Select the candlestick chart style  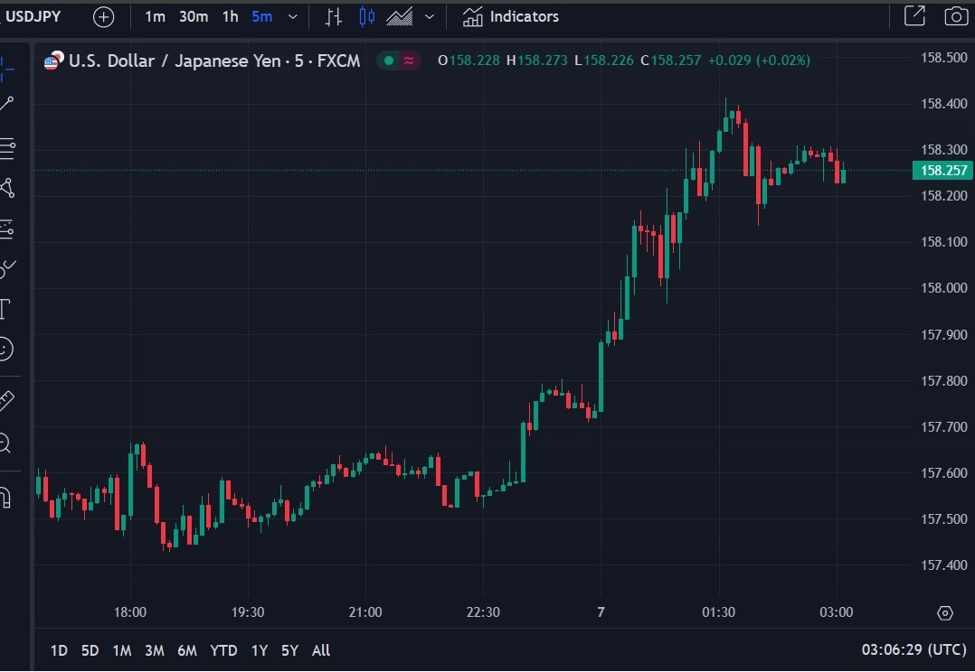[x=366, y=17]
